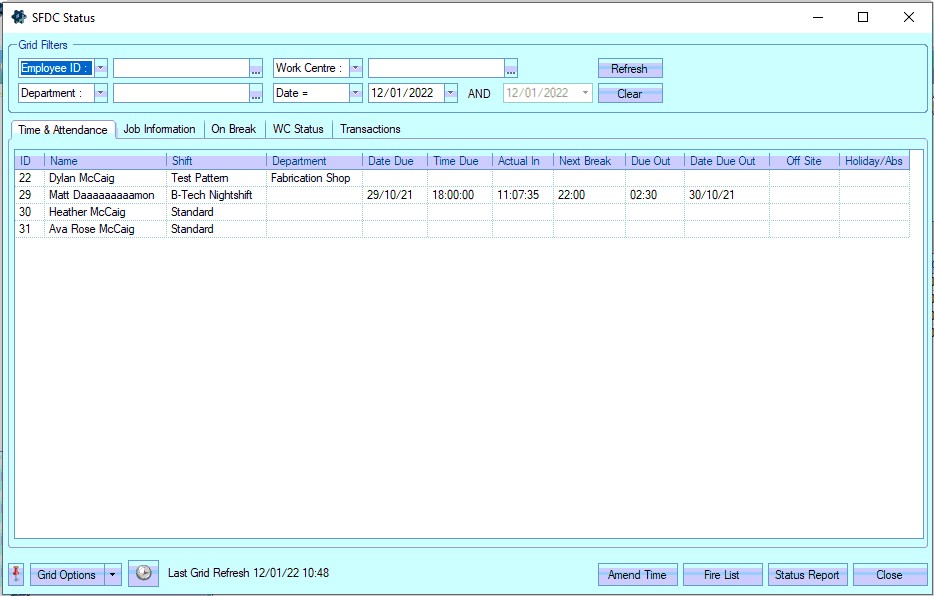Click in the Employee ID filter text field
Image resolution: width=934 pixels, height=596 pixels.
pyautogui.click(x=180, y=68)
